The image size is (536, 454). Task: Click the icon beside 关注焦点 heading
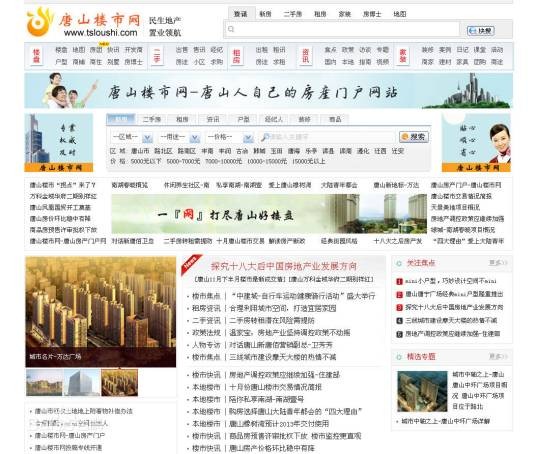click(399, 263)
